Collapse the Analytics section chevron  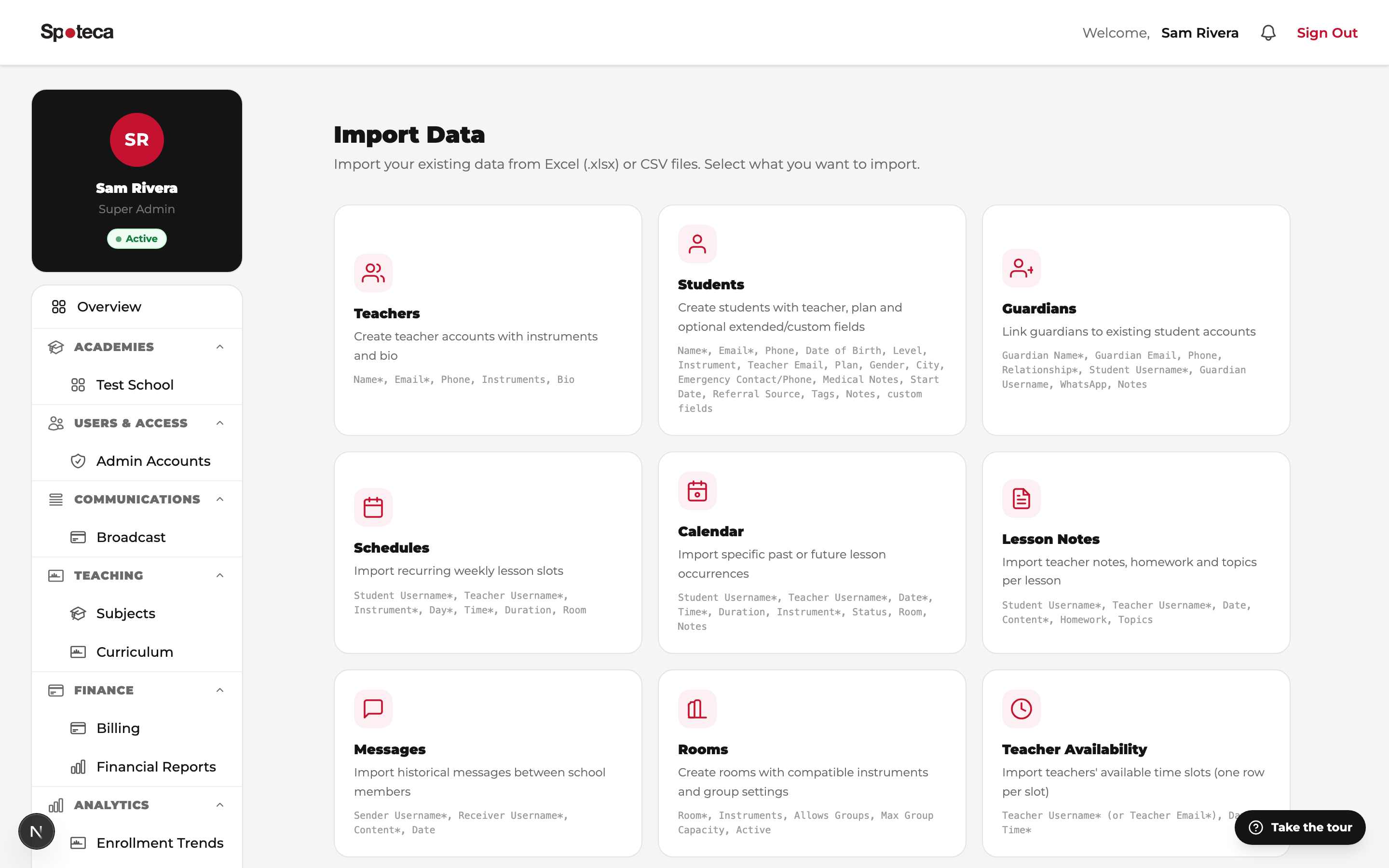point(220,805)
